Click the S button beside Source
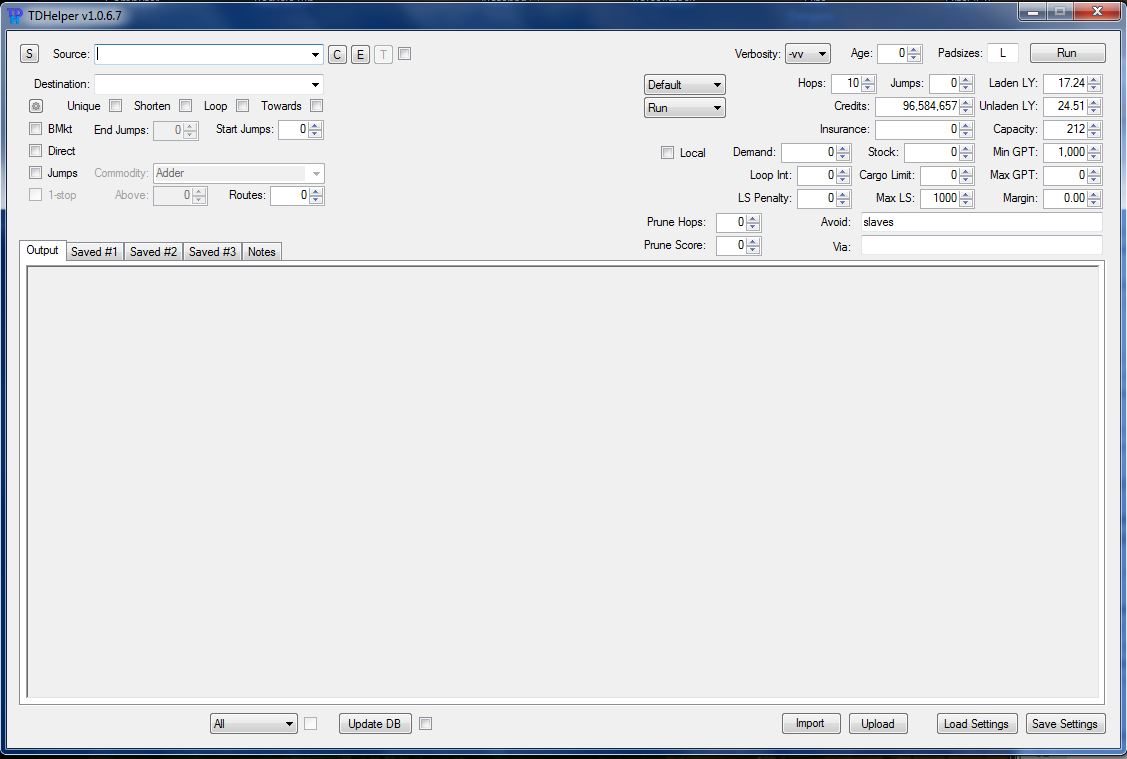1127x759 pixels. point(28,54)
